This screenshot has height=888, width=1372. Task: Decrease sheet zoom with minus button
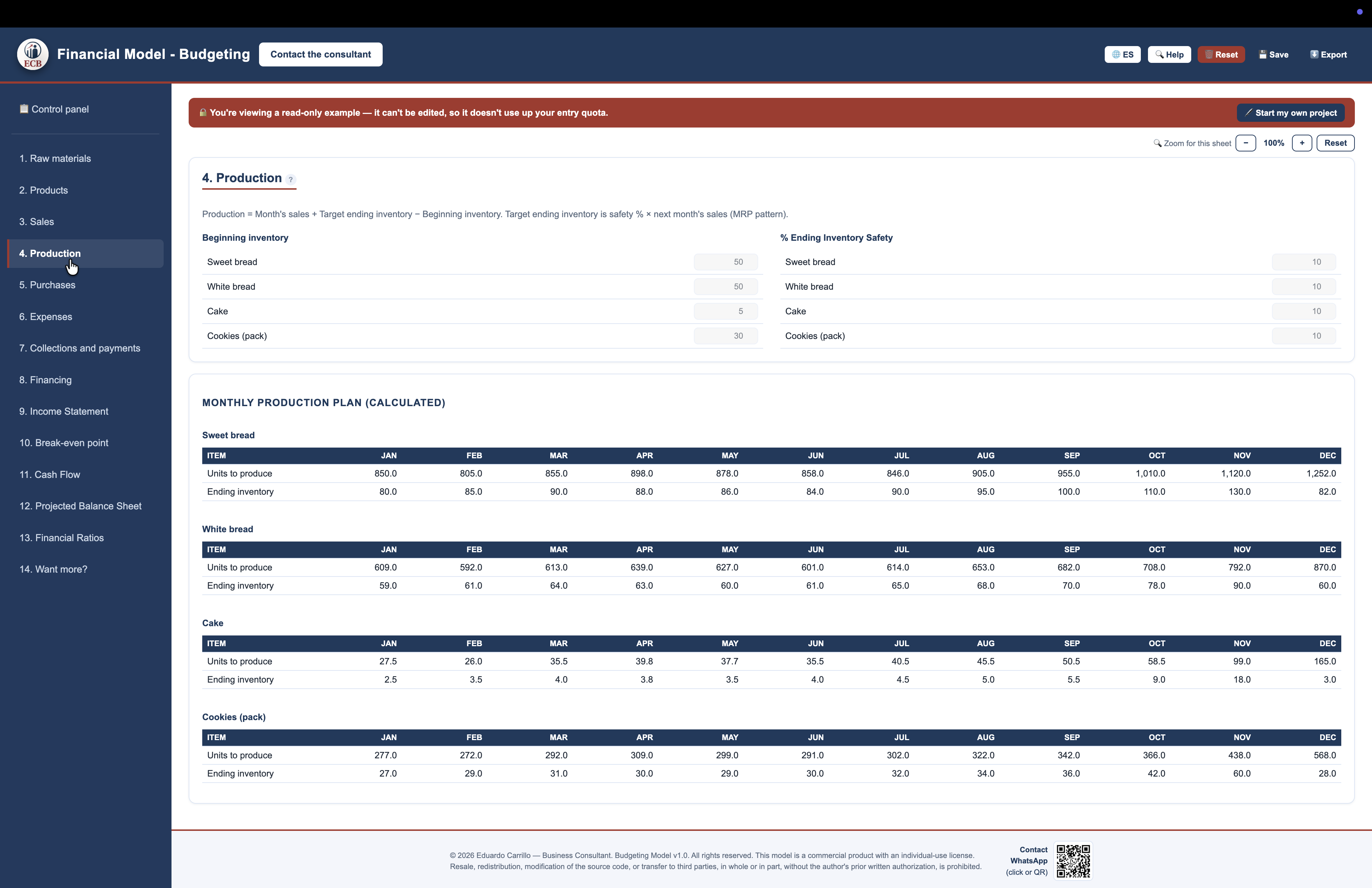1246,143
